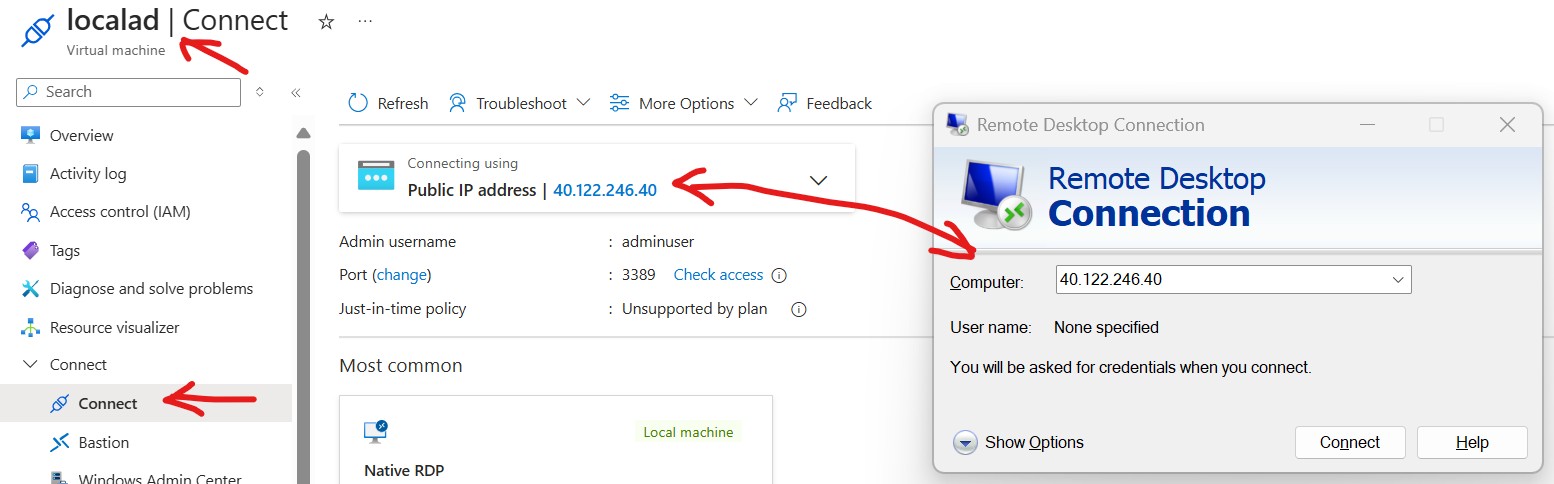Click the sidebar scrollbar up arrow

pos(304,134)
